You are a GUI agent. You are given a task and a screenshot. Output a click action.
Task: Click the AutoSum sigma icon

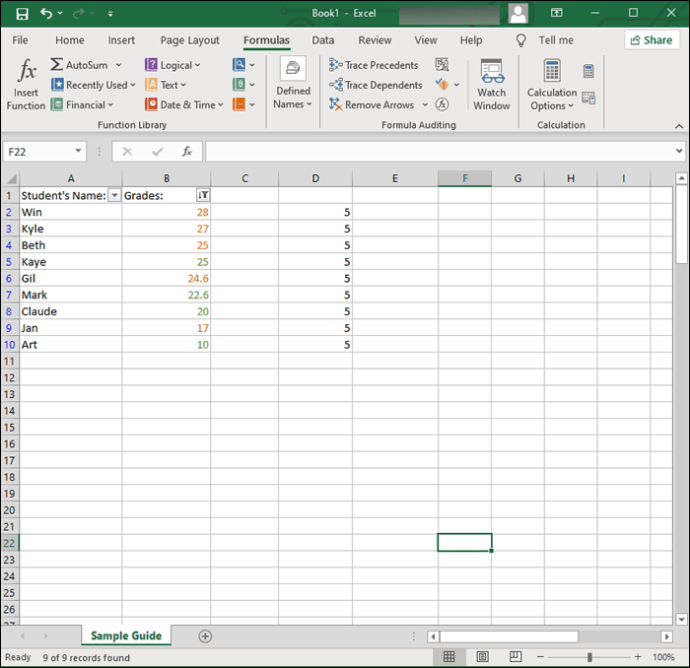56,65
